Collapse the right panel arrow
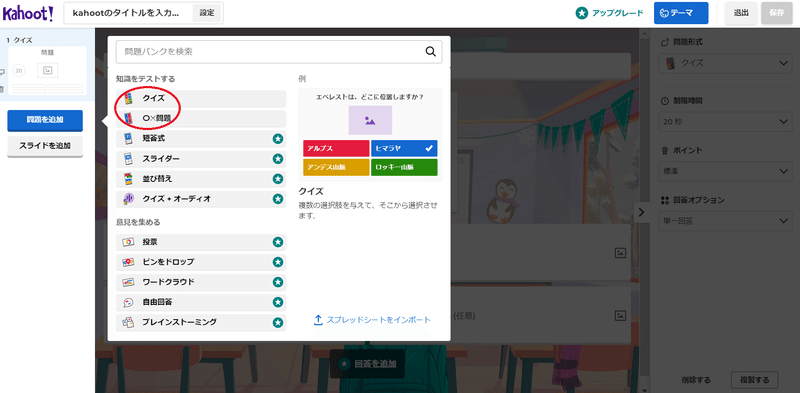This screenshot has width=800, height=393. [x=641, y=212]
